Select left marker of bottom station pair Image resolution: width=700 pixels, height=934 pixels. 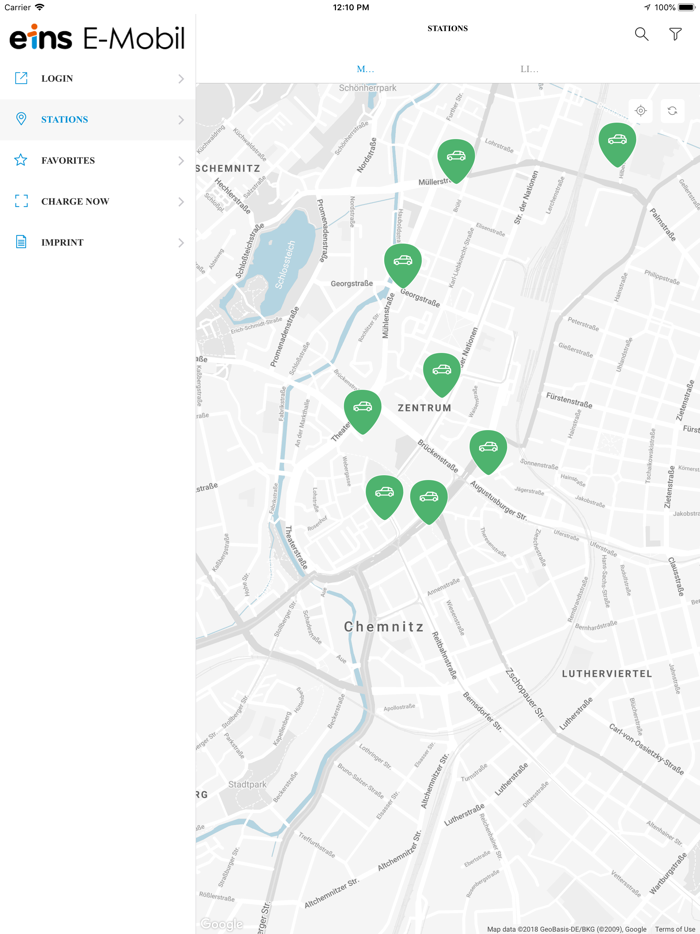384,496
